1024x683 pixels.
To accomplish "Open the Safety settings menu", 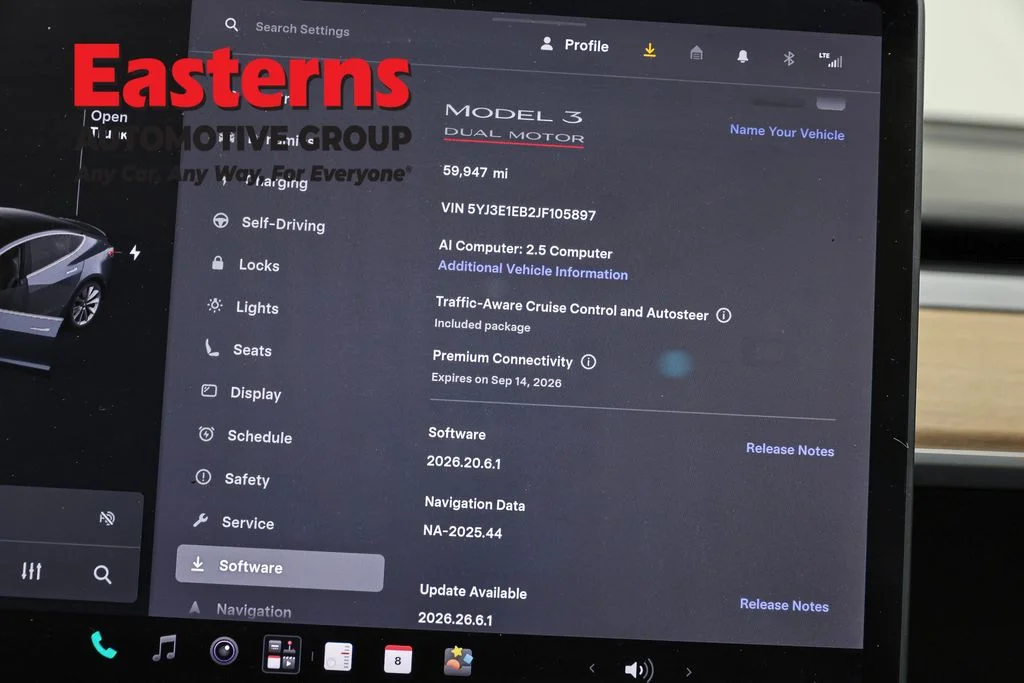I will [232, 479].
